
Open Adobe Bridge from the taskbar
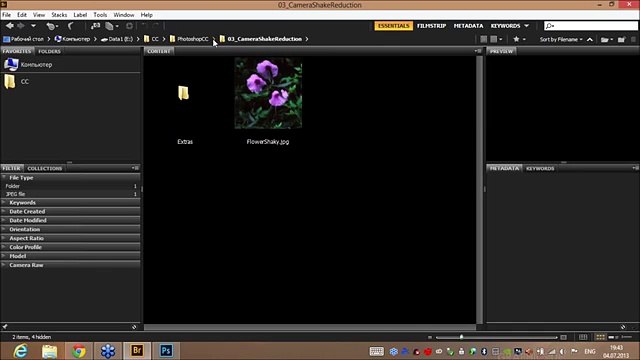tap(137, 351)
